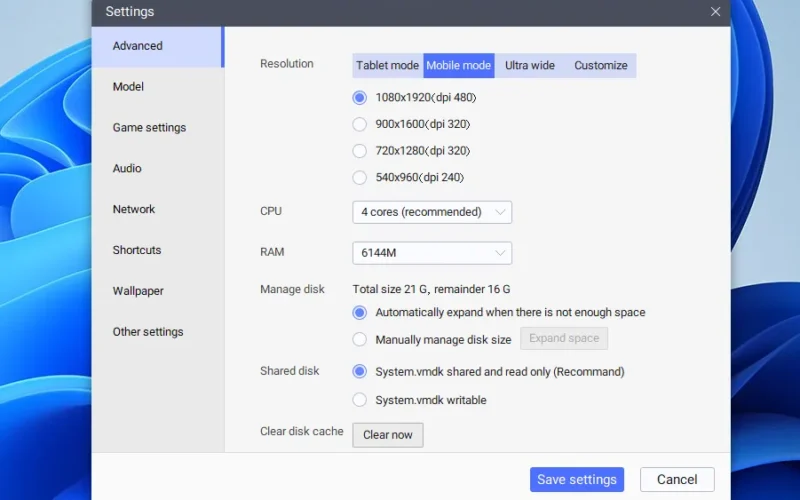Select Tablet mode resolution tab
Screen dimensions: 800x500
click(388, 65)
